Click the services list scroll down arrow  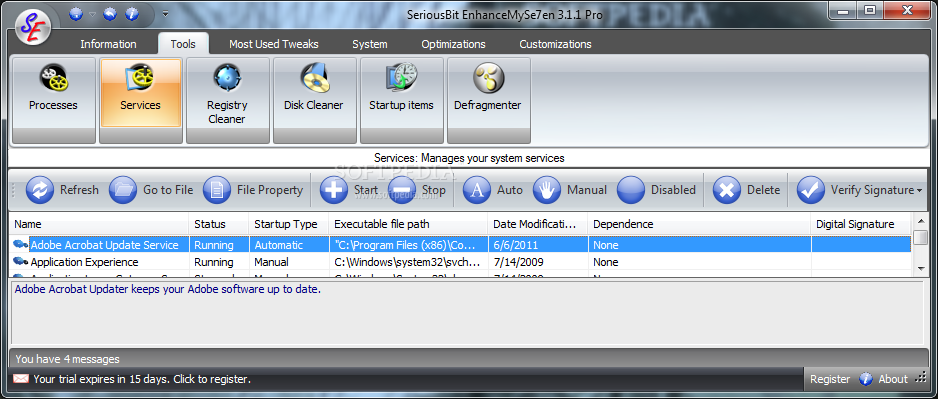click(921, 269)
